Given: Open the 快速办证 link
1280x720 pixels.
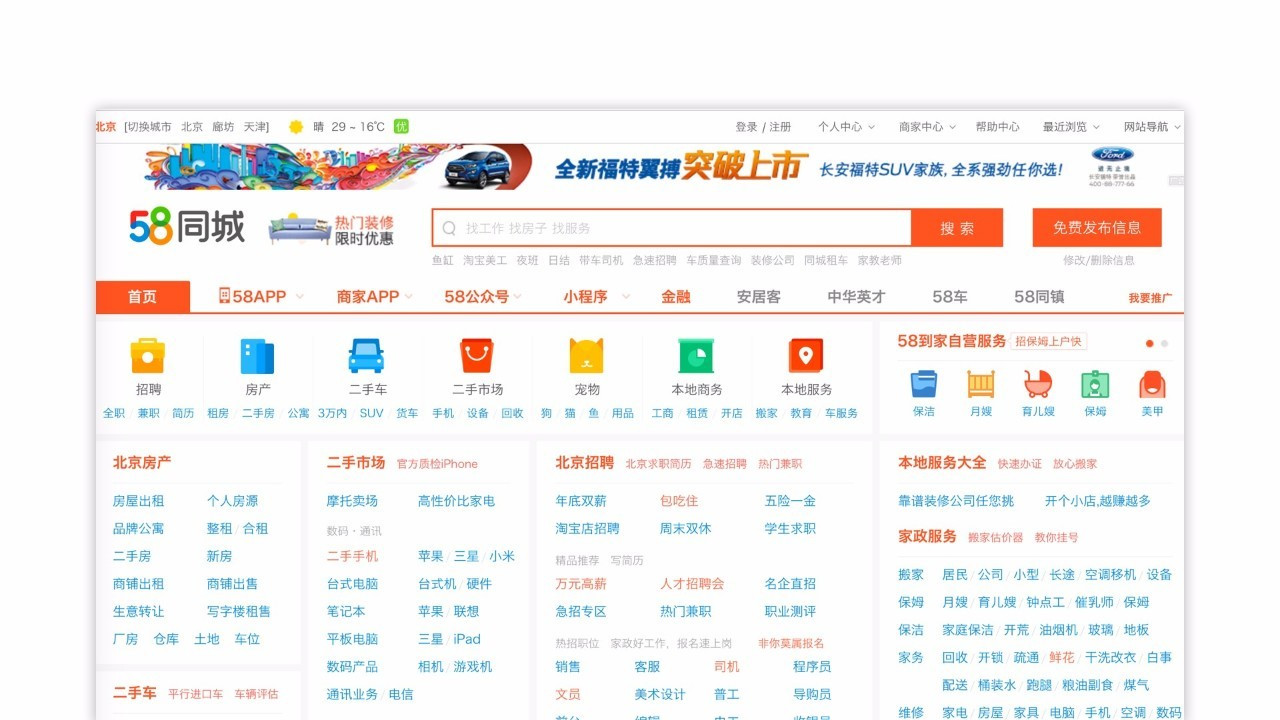Looking at the screenshot, I should (x=1019, y=464).
